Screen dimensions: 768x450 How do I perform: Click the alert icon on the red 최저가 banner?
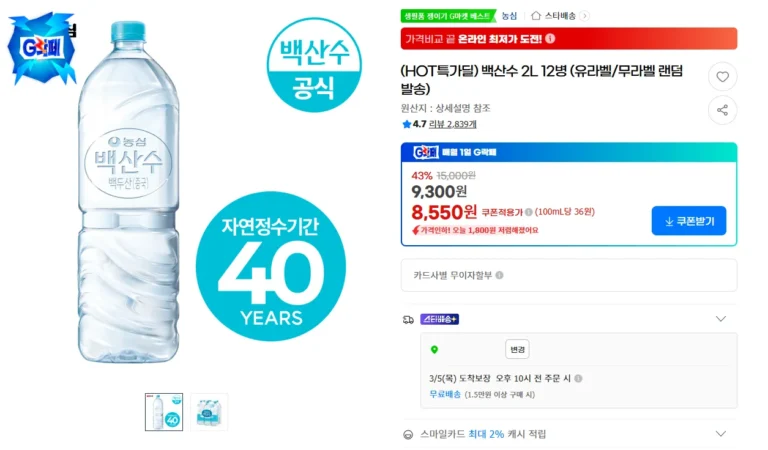pos(550,39)
